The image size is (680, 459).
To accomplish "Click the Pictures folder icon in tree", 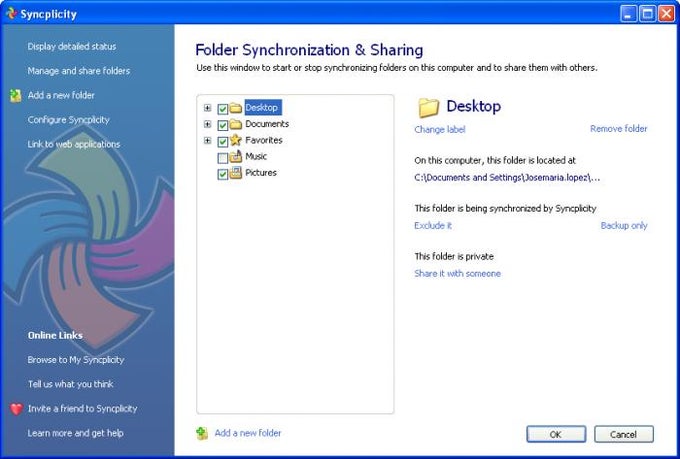I will (235, 173).
